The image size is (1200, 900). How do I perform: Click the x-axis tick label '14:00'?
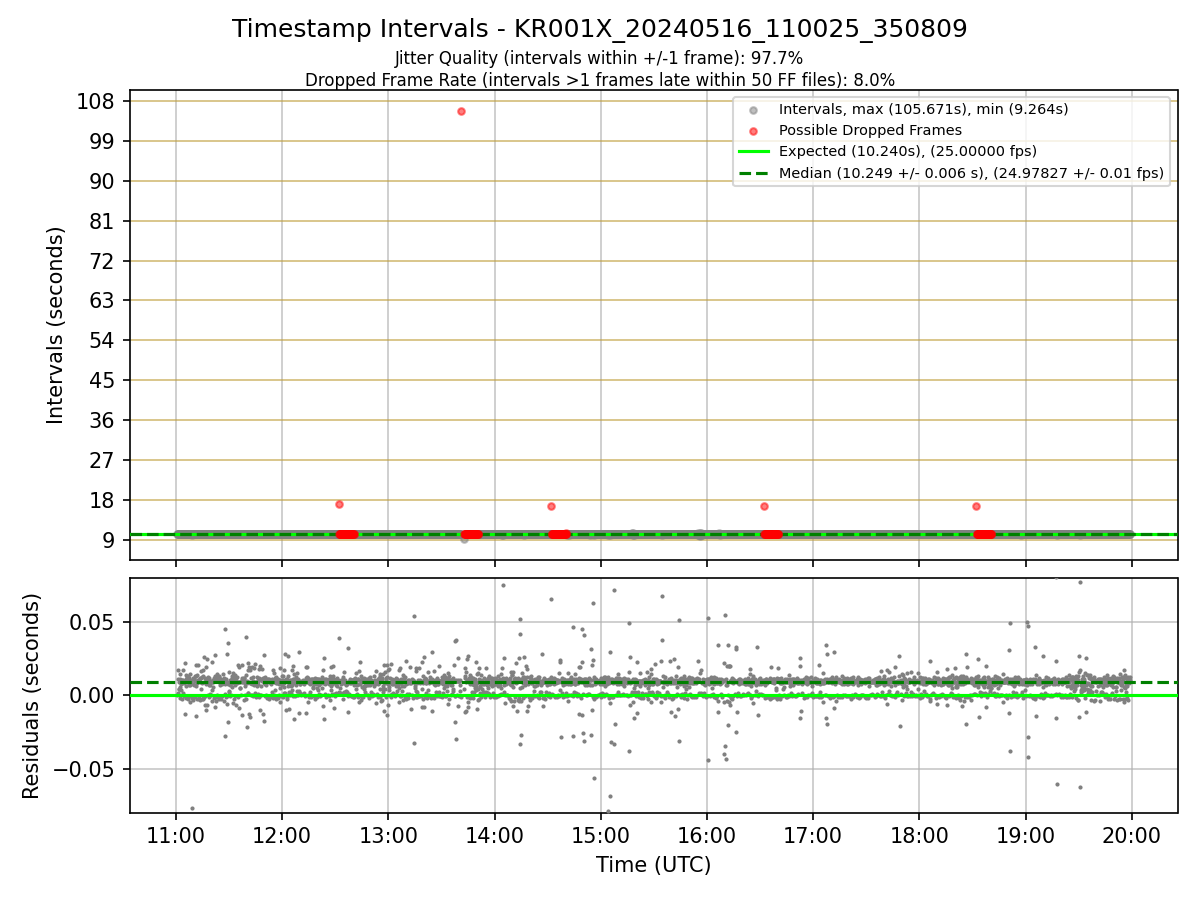pyautogui.click(x=494, y=835)
